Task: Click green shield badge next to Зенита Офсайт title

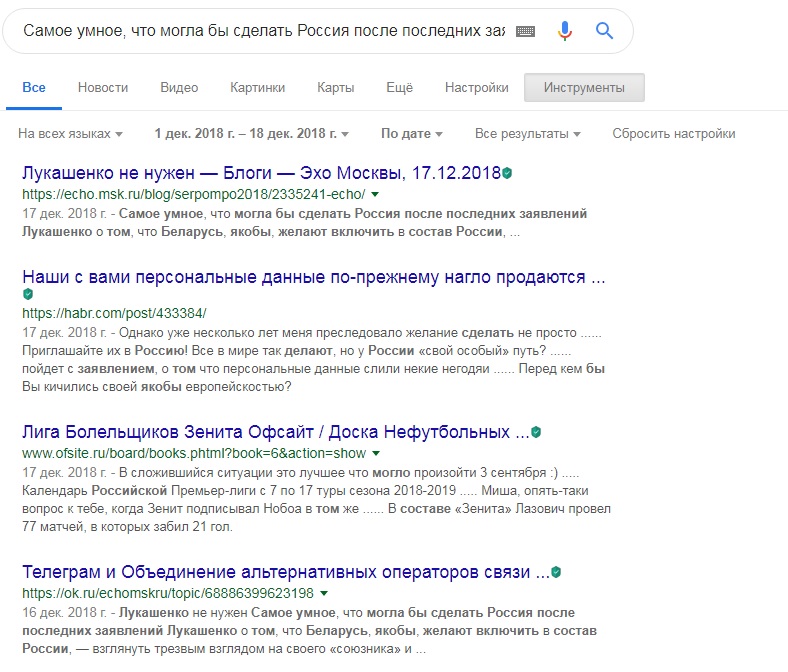Action: pos(536,432)
